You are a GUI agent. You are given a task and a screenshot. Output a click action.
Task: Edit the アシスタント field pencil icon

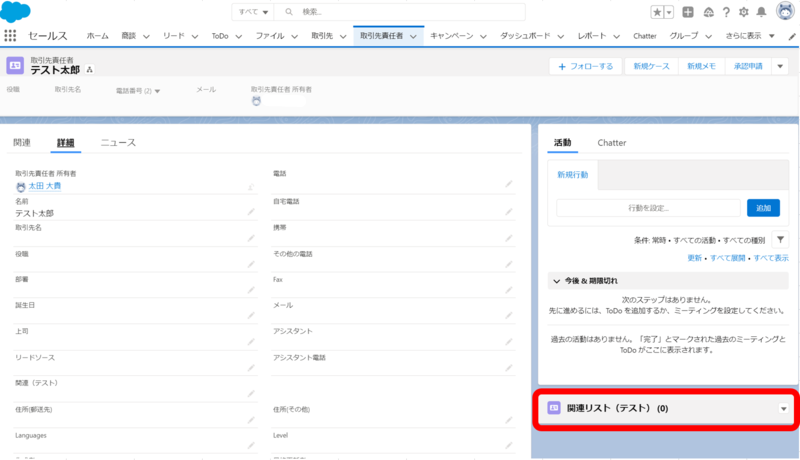[x=509, y=342]
